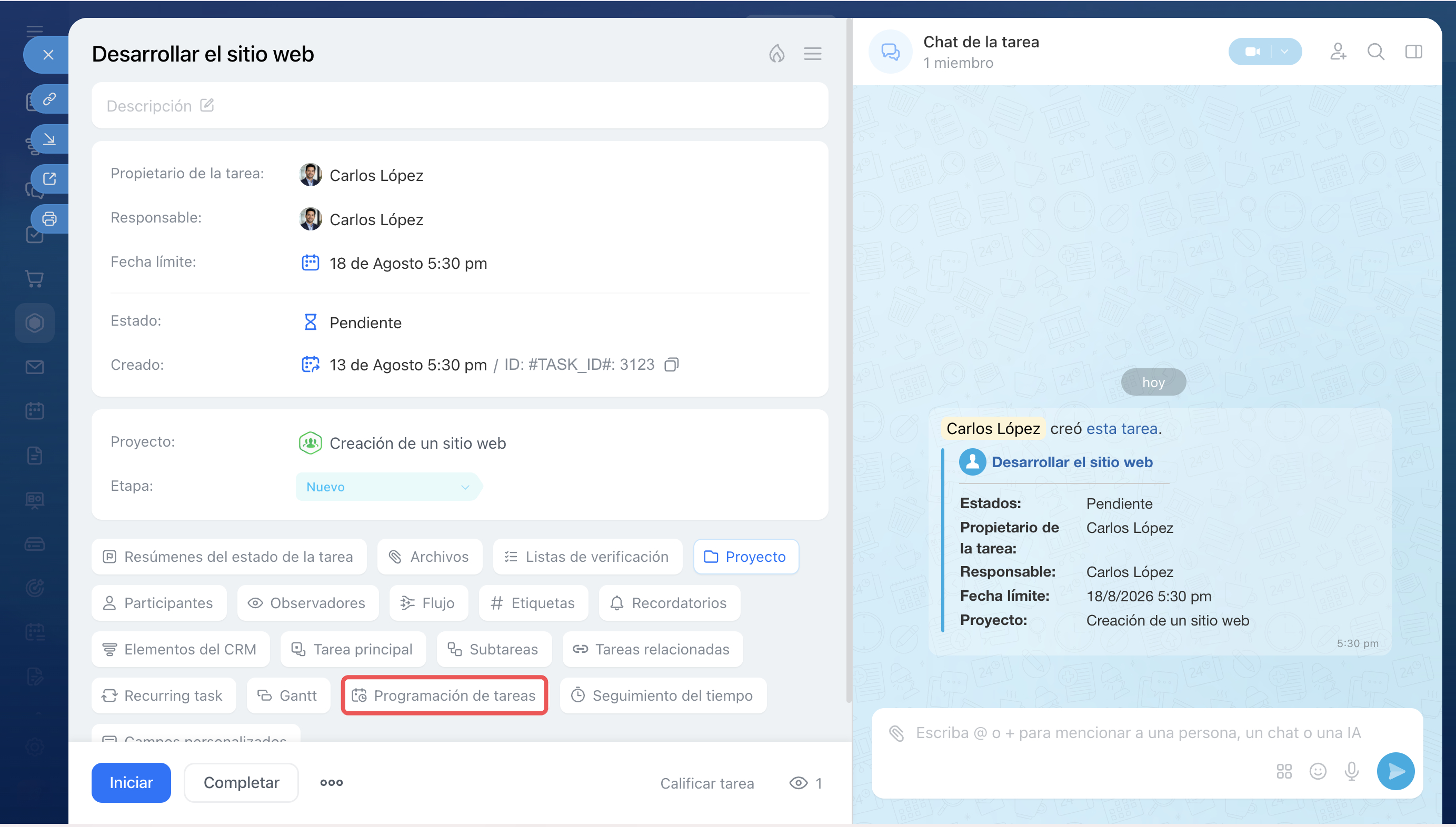Open Elementos del CRM
Image resolution: width=1456 pixels, height=827 pixels.
pos(180,649)
